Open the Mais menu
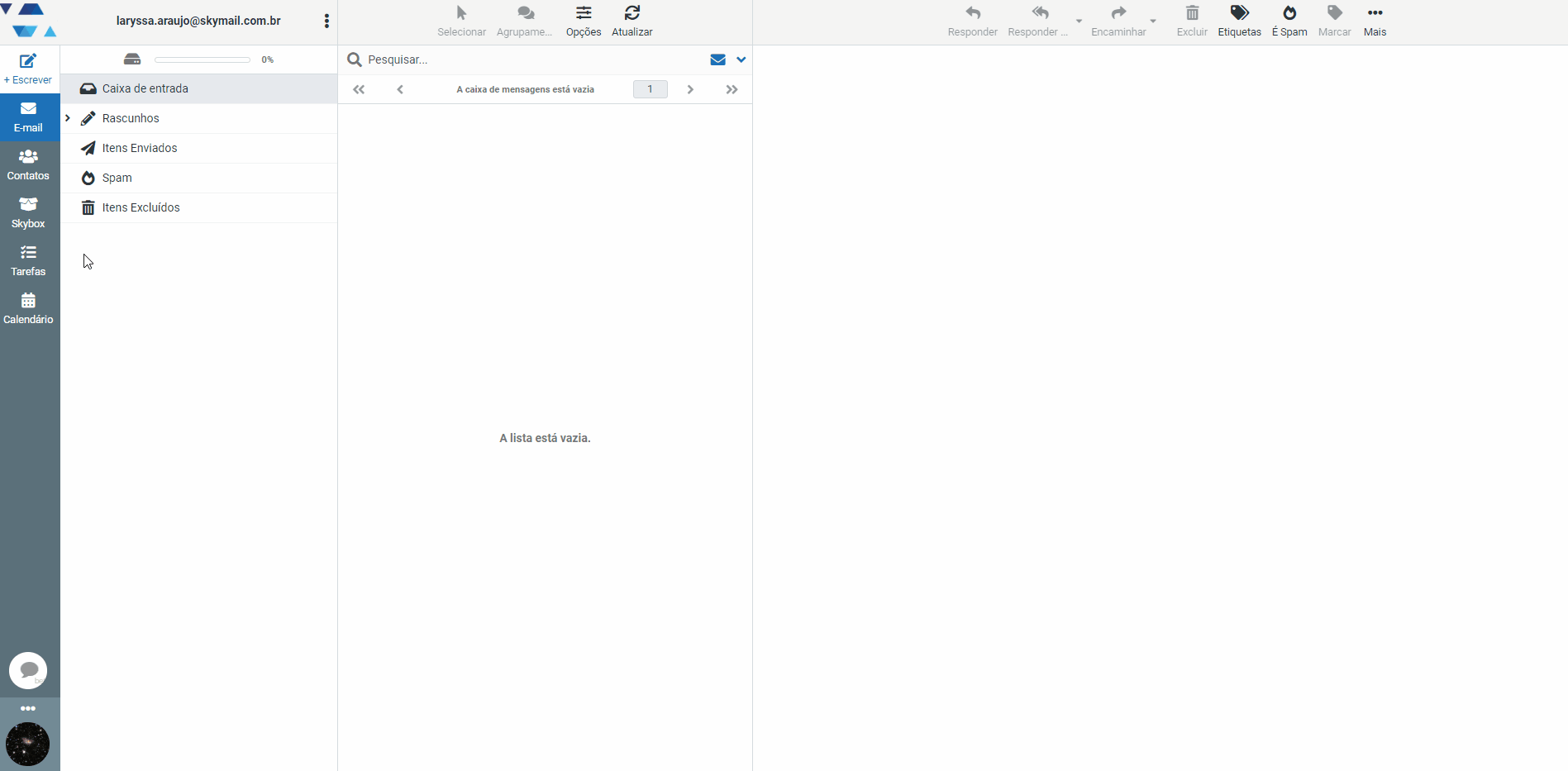The height and width of the screenshot is (771, 1568). [1375, 21]
